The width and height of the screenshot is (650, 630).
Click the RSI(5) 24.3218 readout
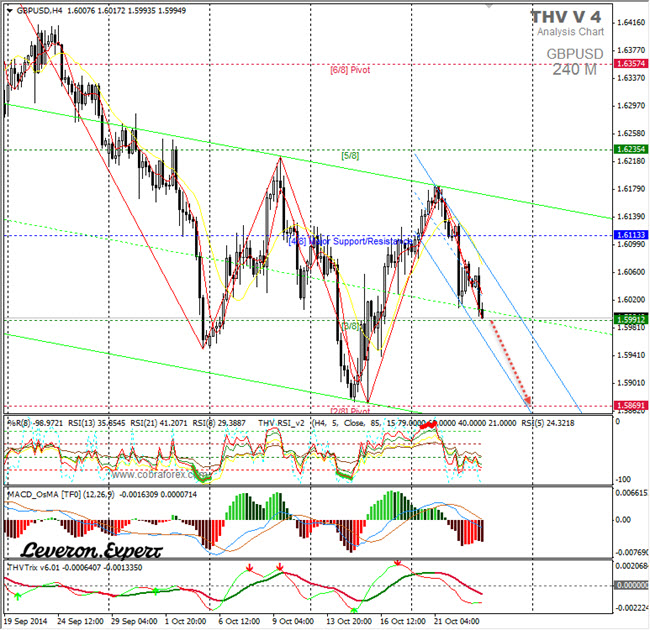tap(548, 423)
